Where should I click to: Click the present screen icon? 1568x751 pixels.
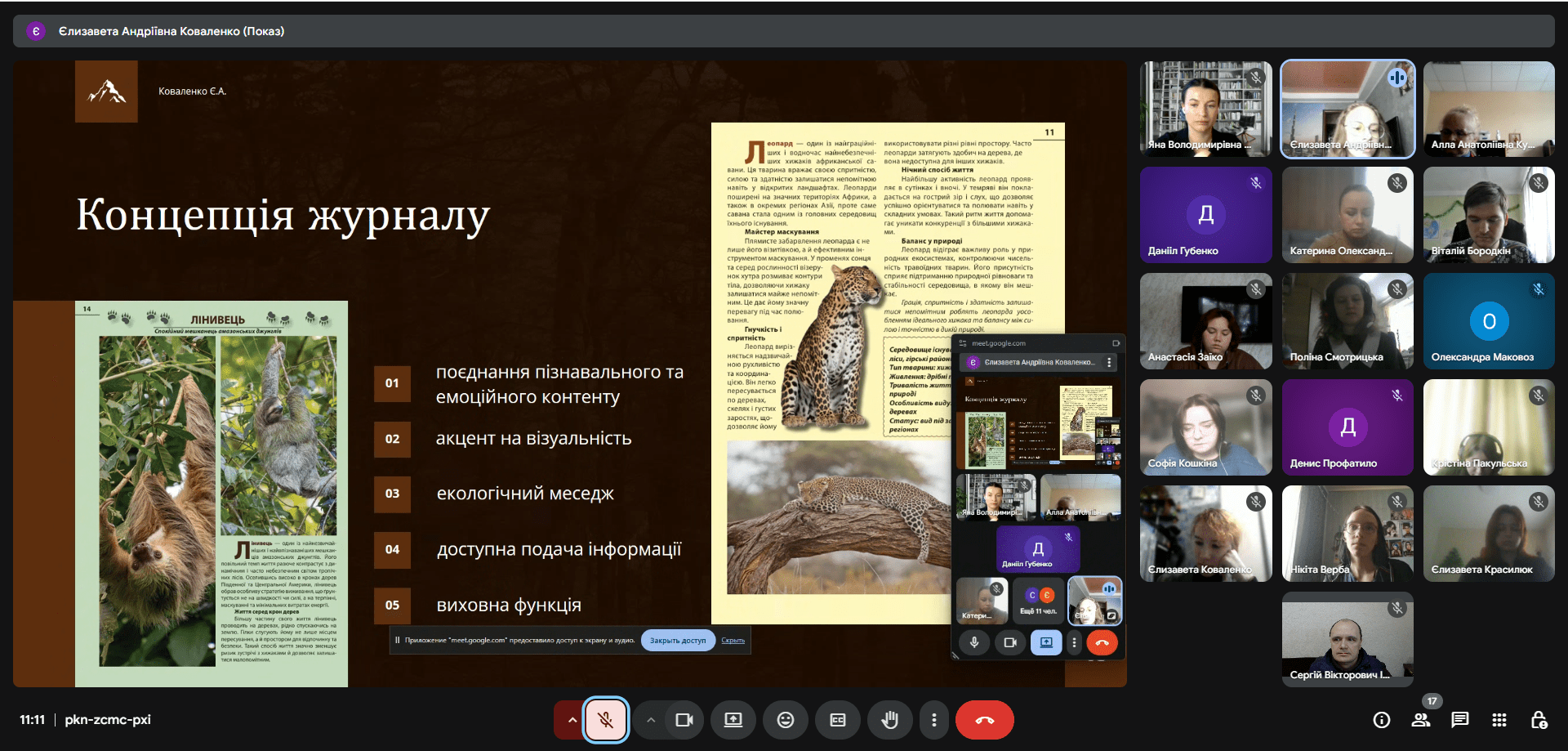click(x=733, y=720)
